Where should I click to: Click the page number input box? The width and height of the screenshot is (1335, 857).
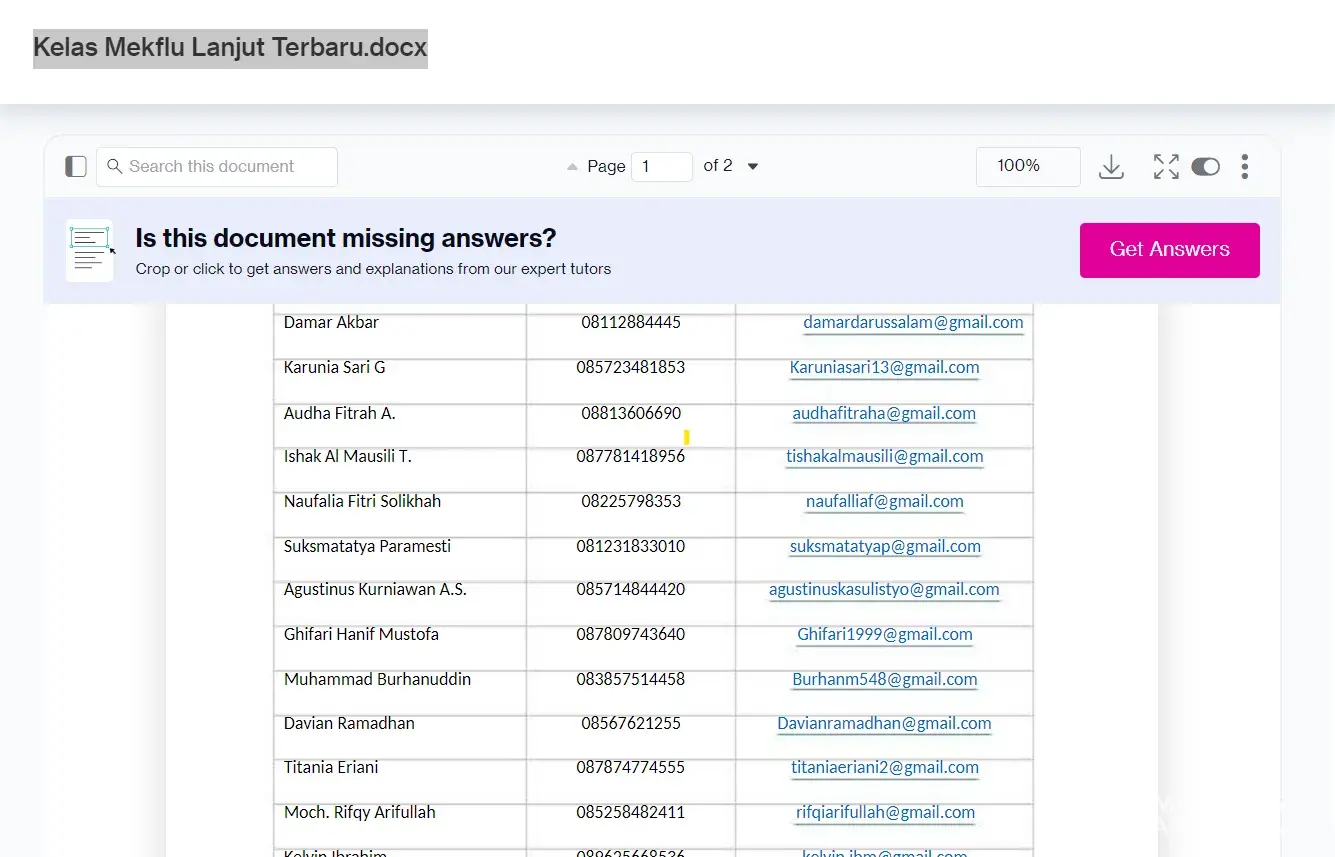pyautogui.click(x=661, y=167)
